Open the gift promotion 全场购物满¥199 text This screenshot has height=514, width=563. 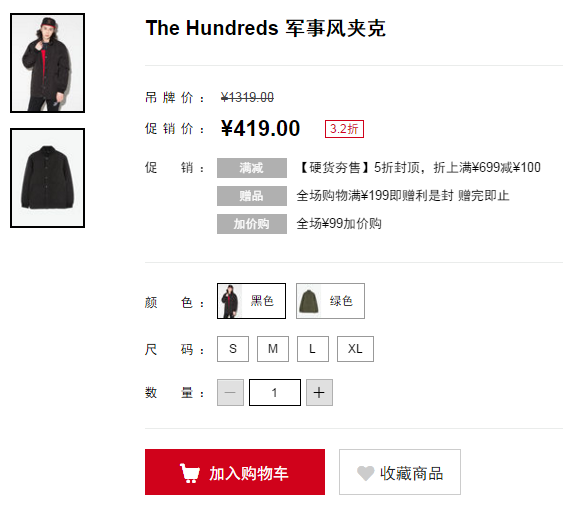[x=403, y=196]
